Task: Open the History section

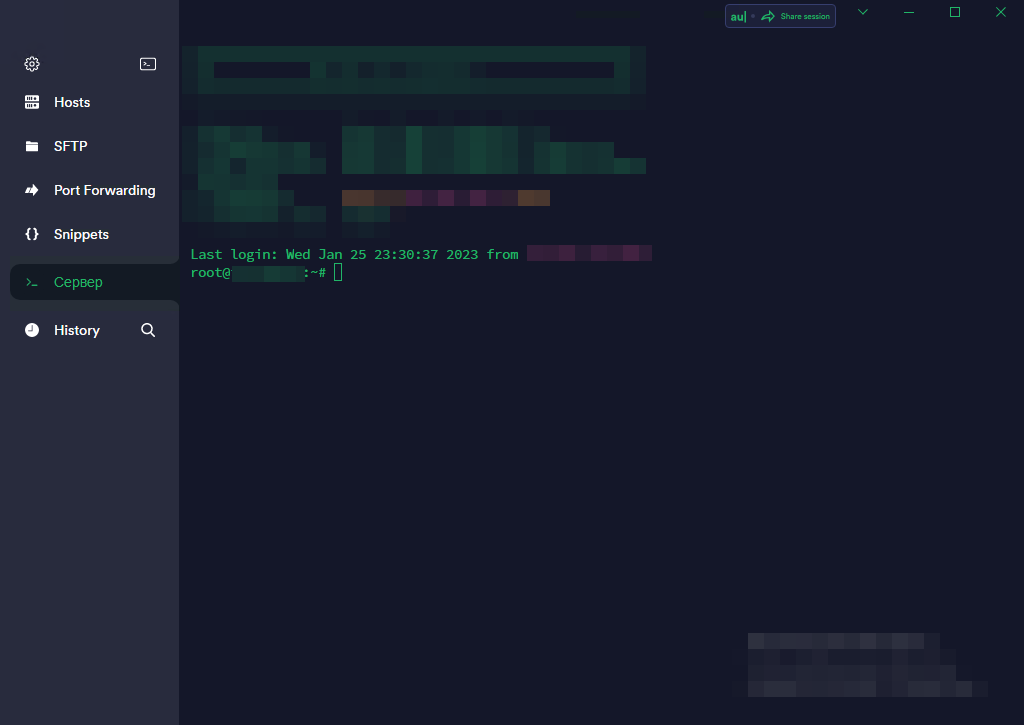Action: (x=77, y=329)
